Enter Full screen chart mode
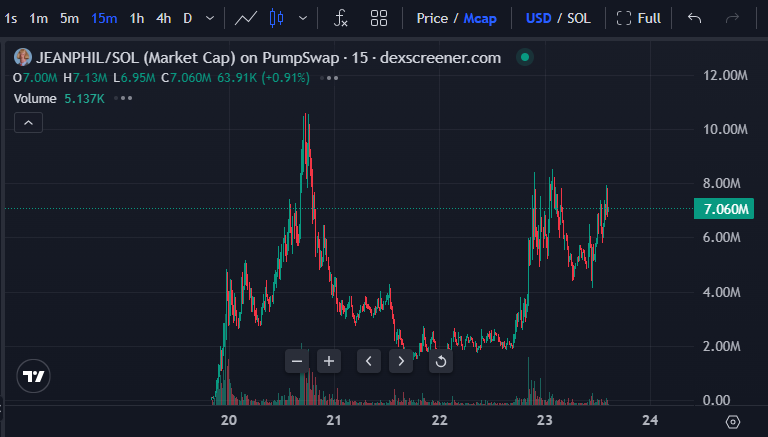Image resolution: width=768 pixels, height=437 pixels. point(638,19)
